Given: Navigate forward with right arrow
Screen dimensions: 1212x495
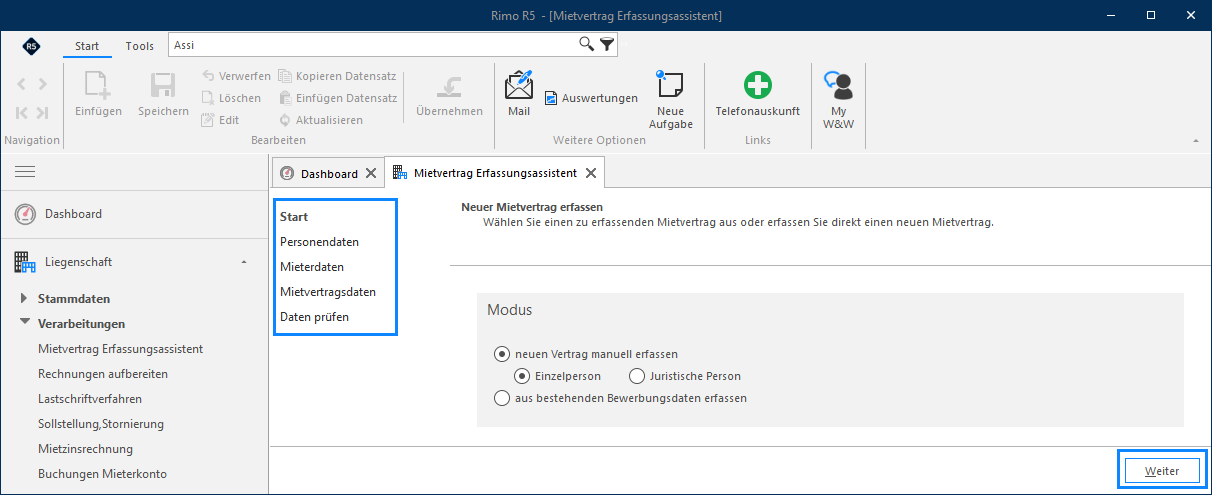Looking at the screenshot, I should pos(42,84).
